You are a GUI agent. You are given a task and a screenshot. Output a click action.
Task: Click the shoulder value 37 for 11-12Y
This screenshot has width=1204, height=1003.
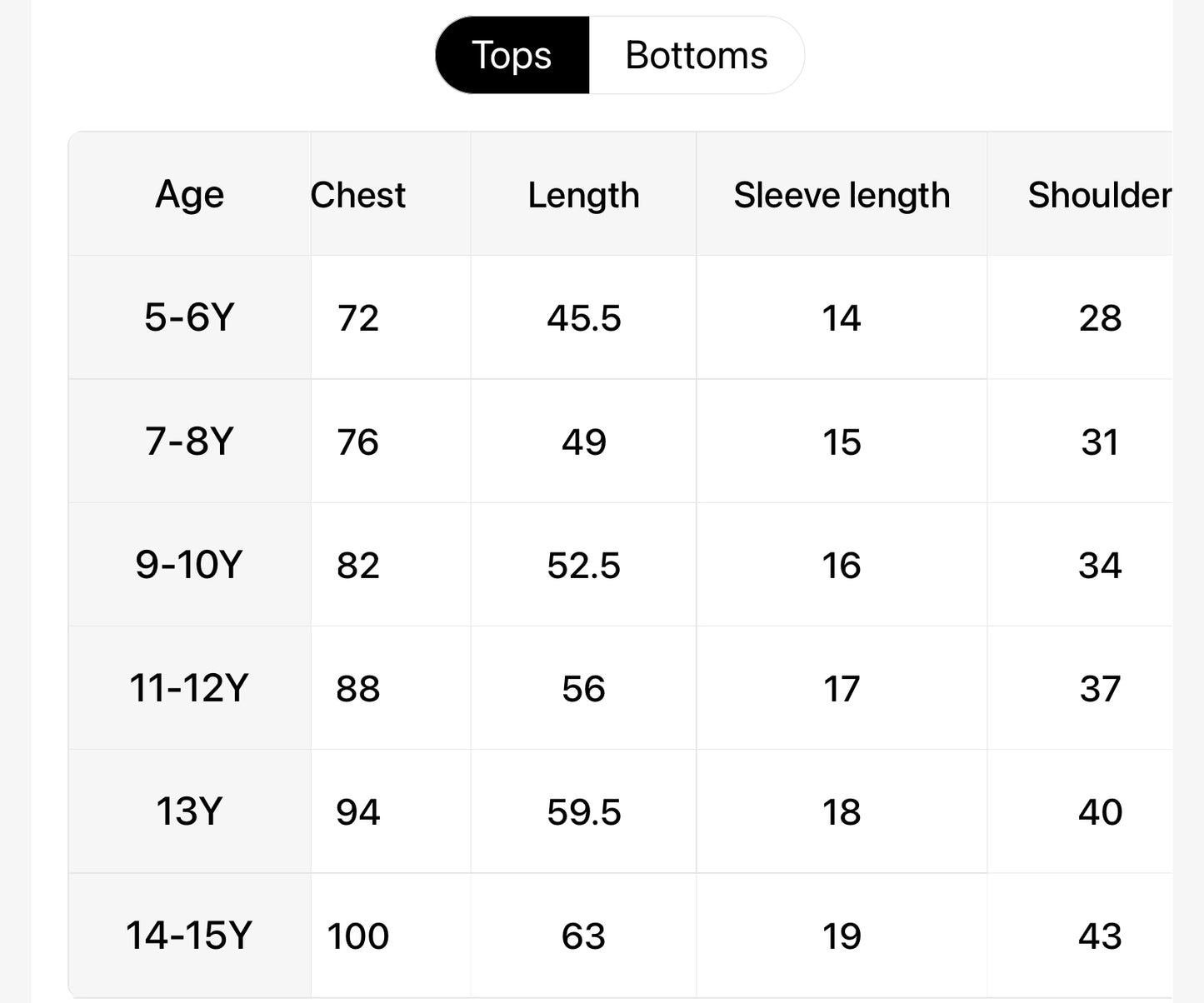pyautogui.click(x=1102, y=688)
